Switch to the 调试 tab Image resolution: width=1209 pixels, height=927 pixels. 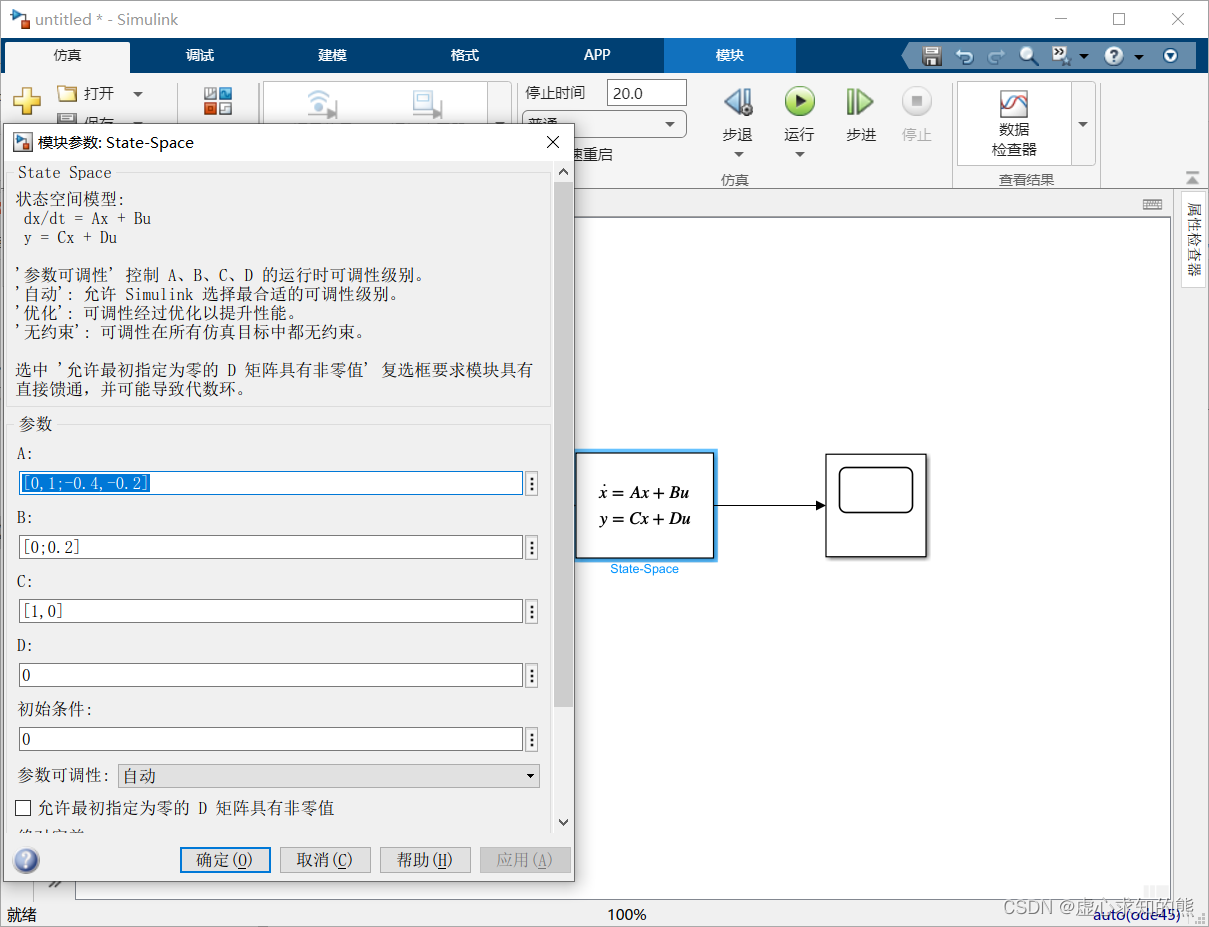coord(200,55)
